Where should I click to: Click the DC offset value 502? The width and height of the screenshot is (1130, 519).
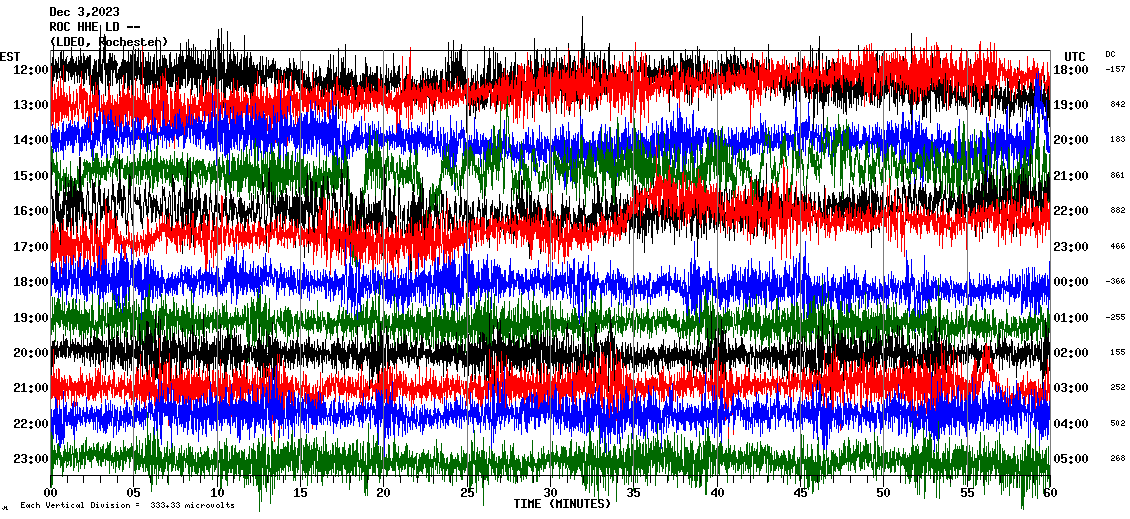pos(1117,423)
